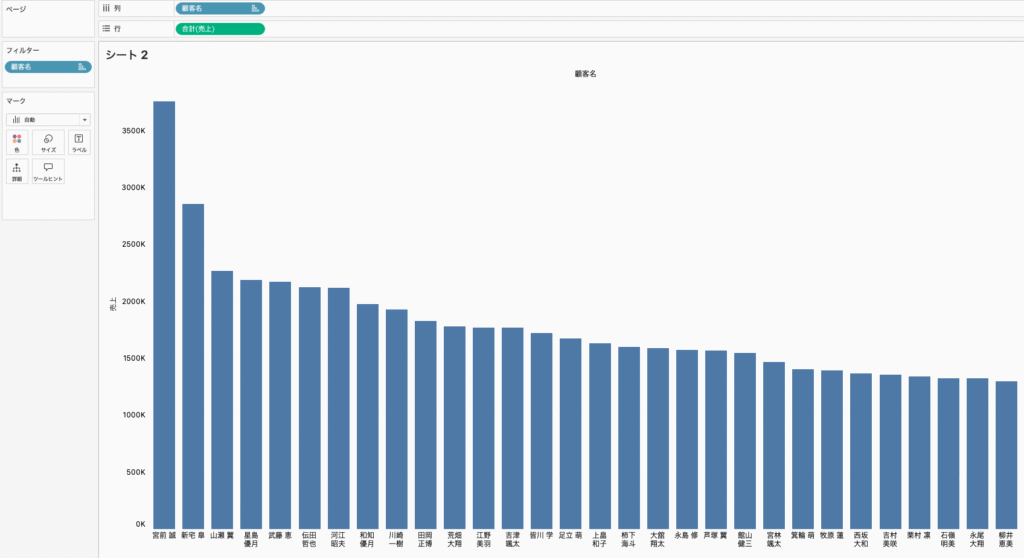Viewport: 1024px width, 558px height.
Task: Click the 売上 vertical axis title
Action: 113,313
